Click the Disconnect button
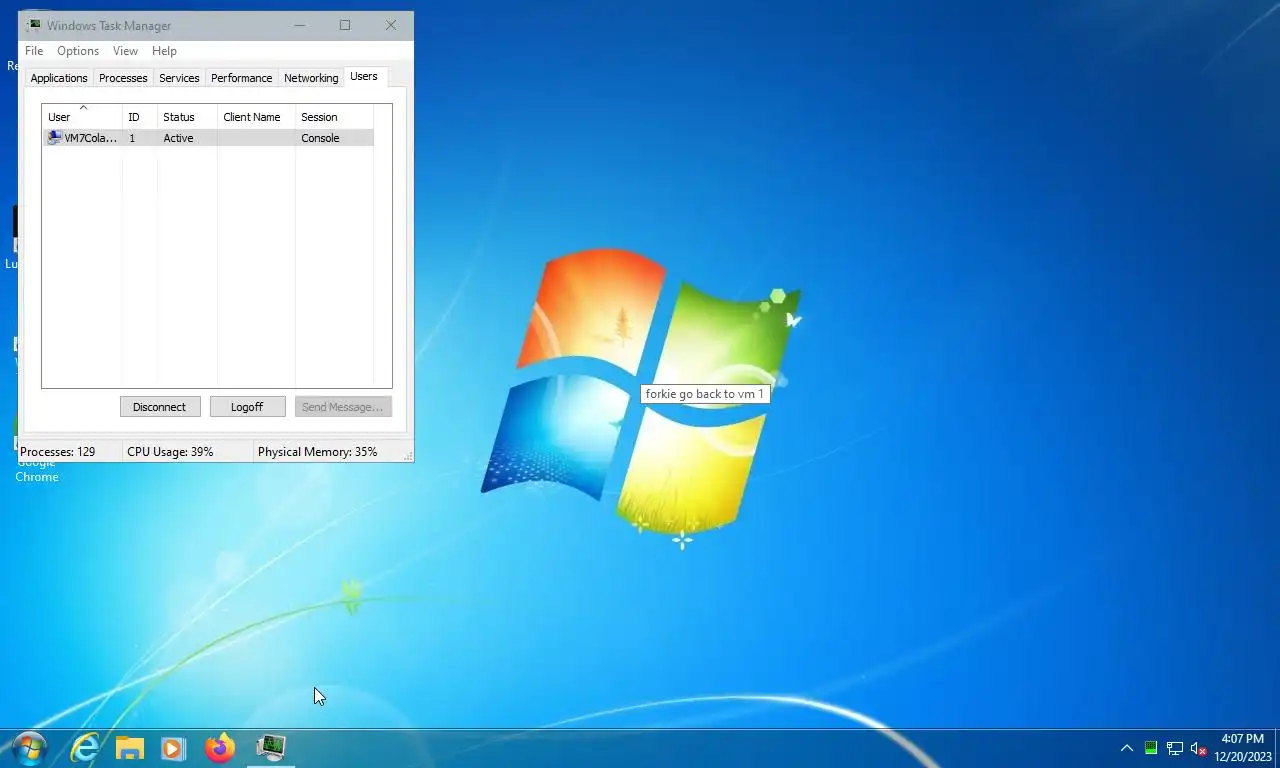The height and width of the screenshot is (768, 1280). pos(160,407)
